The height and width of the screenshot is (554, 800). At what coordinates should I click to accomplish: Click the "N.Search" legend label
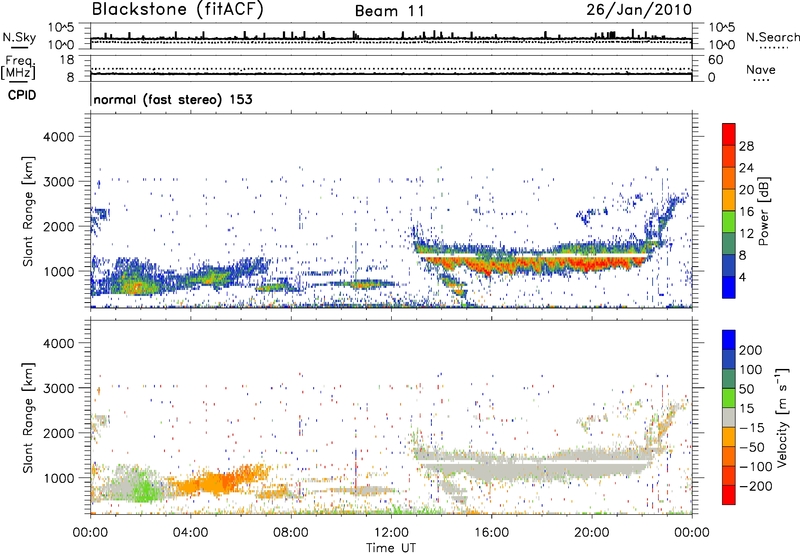click(772, 37)
